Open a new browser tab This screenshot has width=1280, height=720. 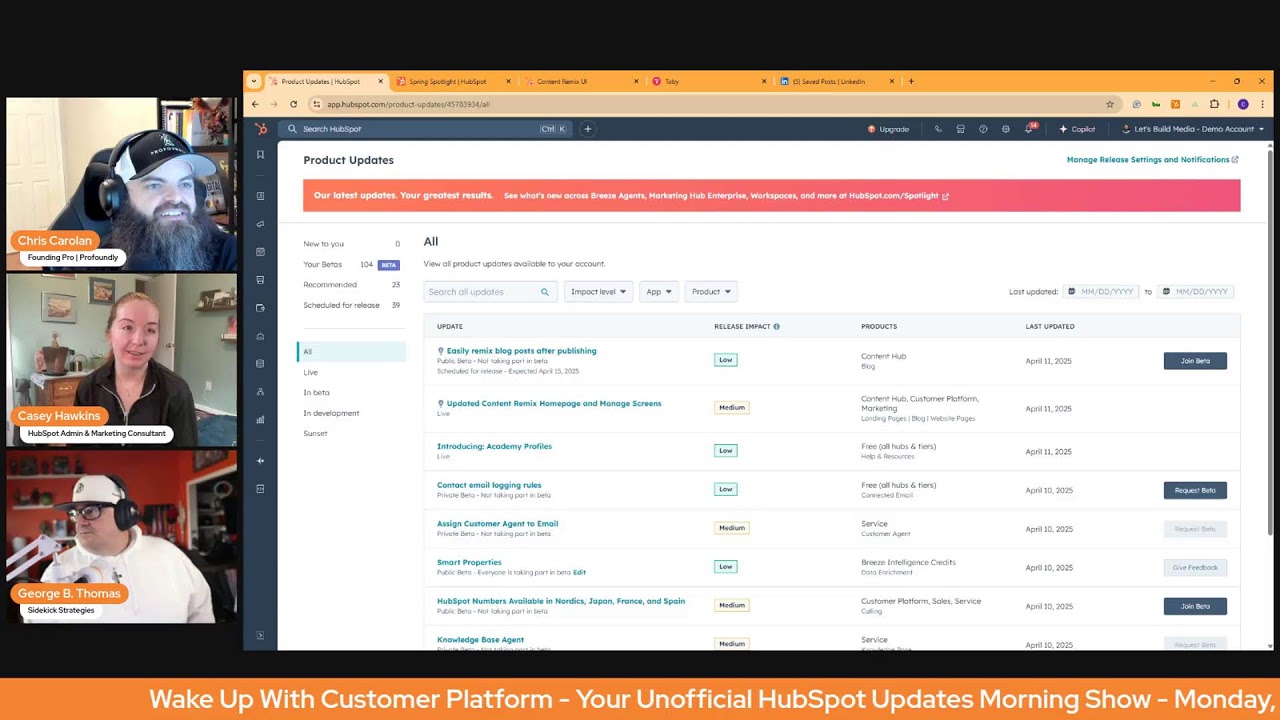tap(911, 81)
